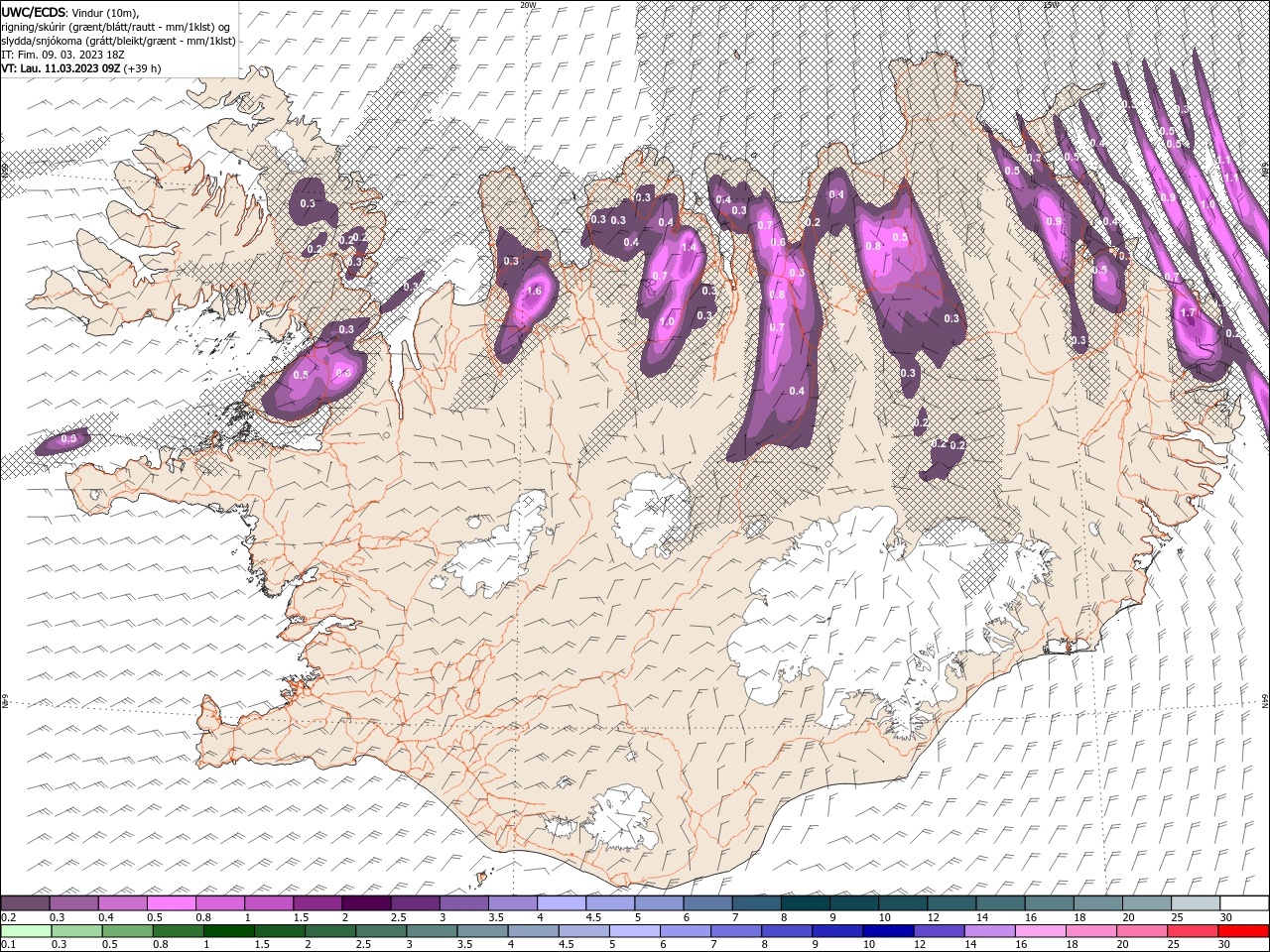
Task: Pick the bottom-row swatch between 18 and 20
Action: click(x=1089, y=931)
